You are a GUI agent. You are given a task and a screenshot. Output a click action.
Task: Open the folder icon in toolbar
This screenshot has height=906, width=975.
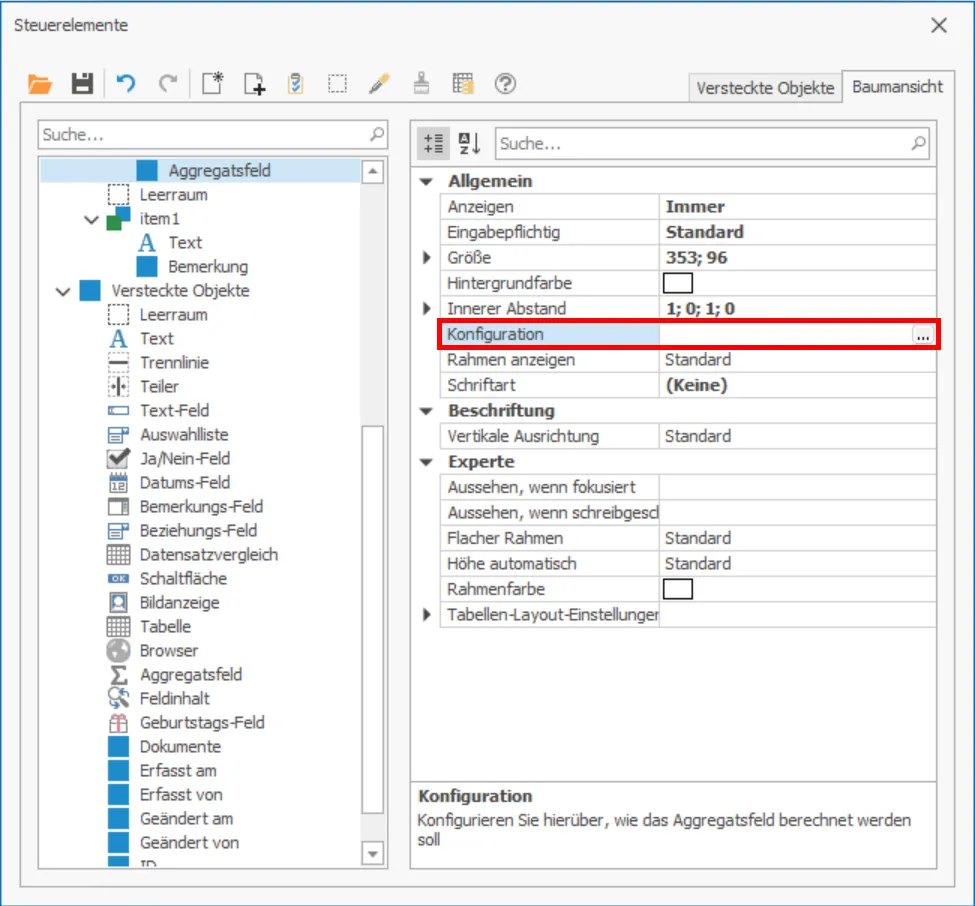(40, 83)
